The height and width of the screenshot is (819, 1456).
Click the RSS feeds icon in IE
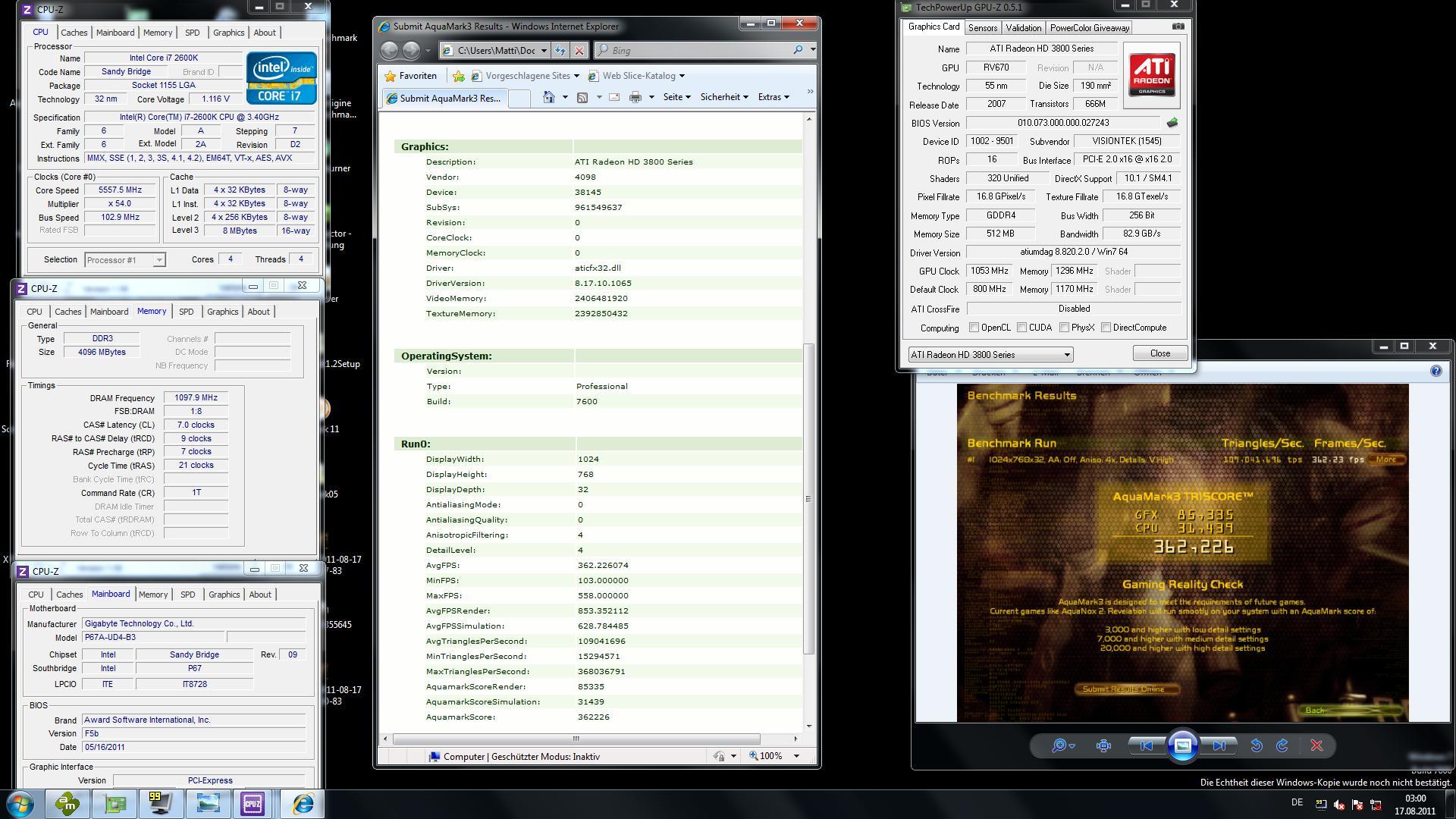[x=582, y=97]
